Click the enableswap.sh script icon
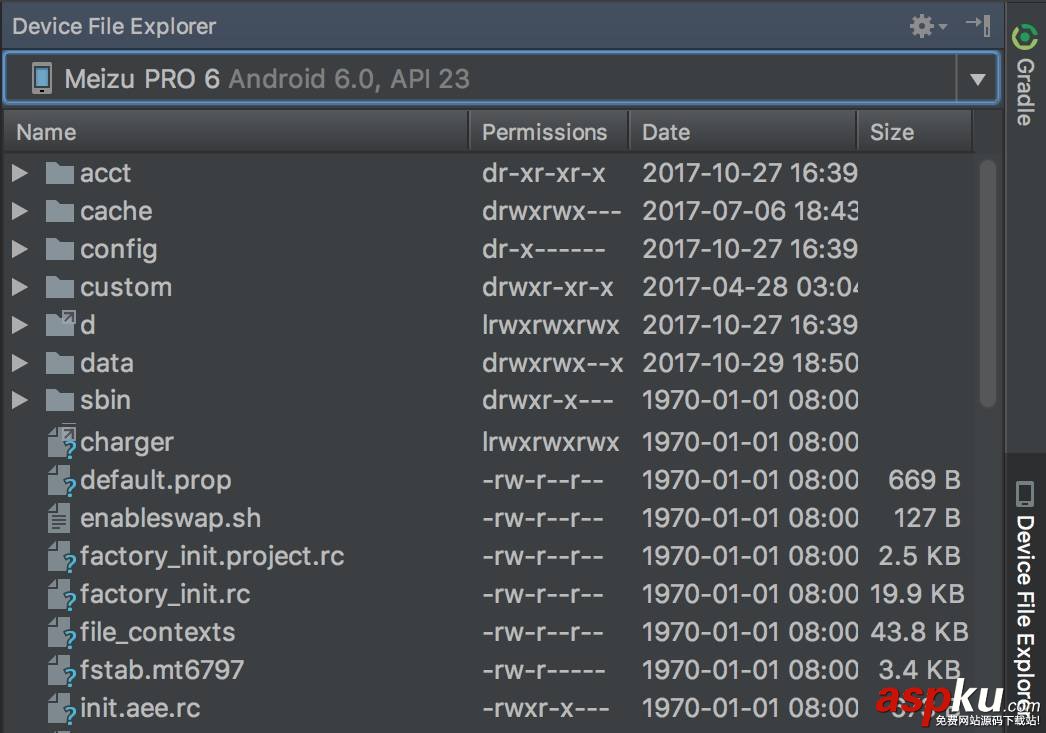Viewport: 1046px width, 733px height. [58, 518]
